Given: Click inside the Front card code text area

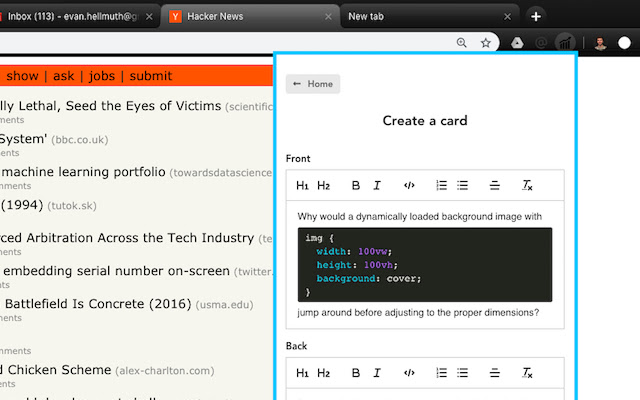Looking at the screenshot, I should click(x=424, y=264).
